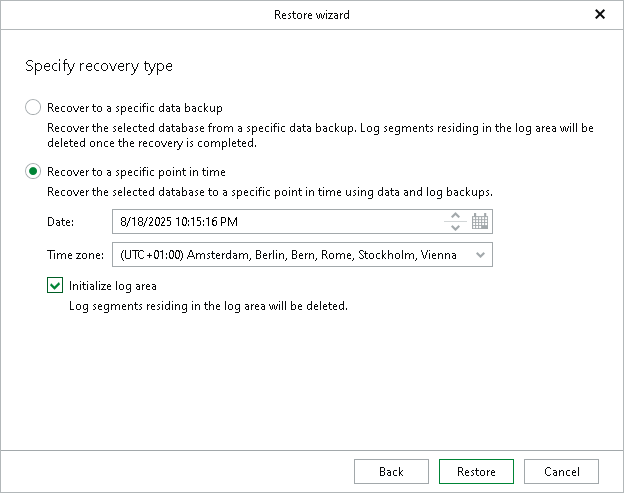Click the 'Specify recovery type' heading

coord(99,66)
